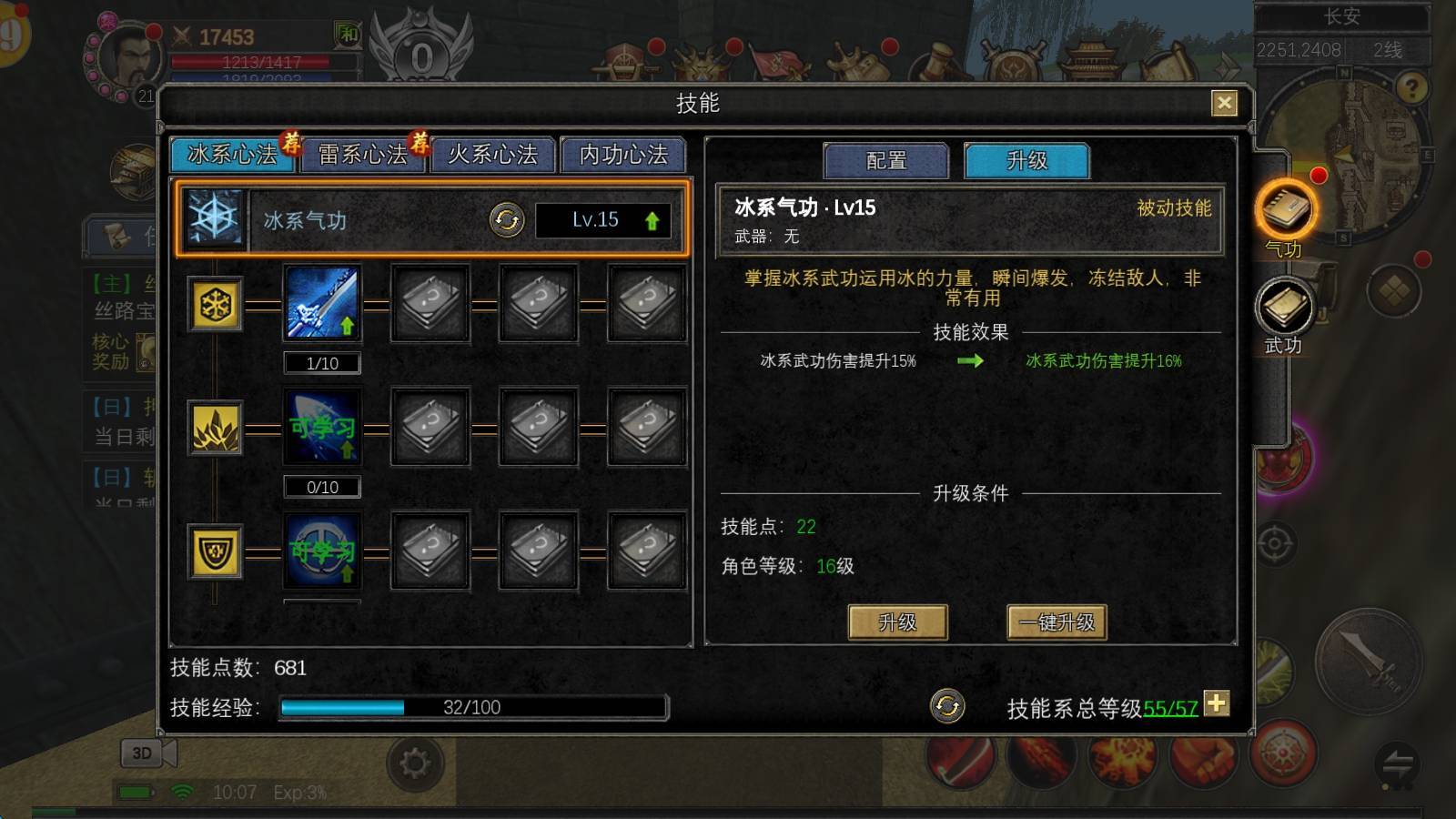Select the snowflake 冰系气功 icon
The image size is (1456, 819).
pyautogui.click(x=215, y=219)
